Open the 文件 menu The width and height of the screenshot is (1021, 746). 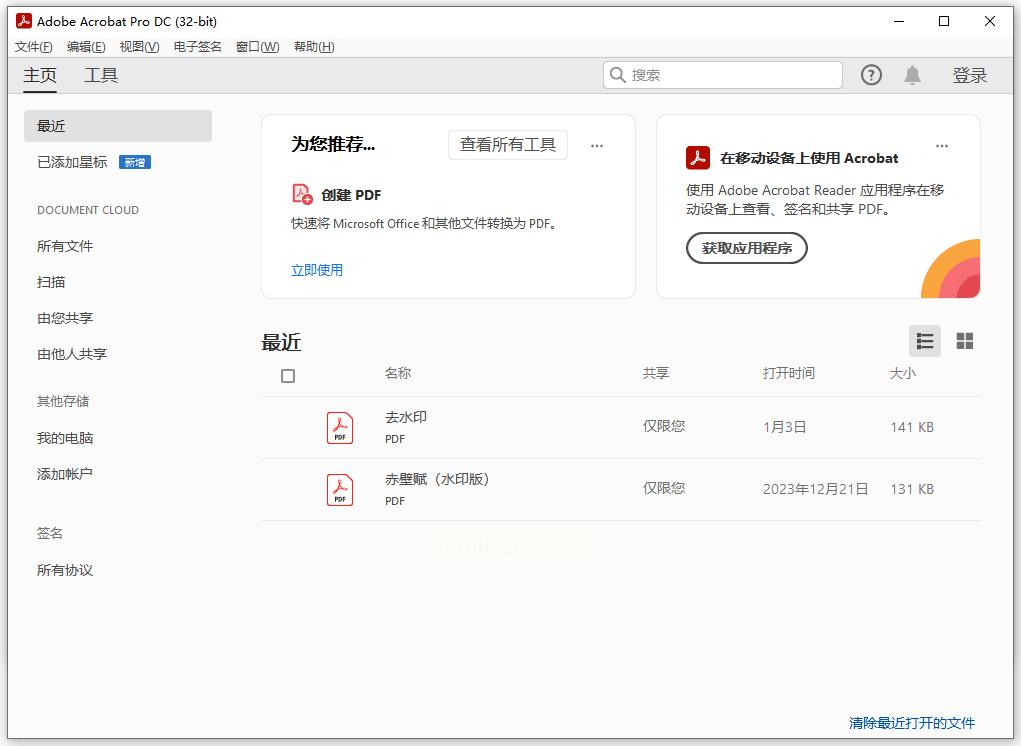(34, 47)
